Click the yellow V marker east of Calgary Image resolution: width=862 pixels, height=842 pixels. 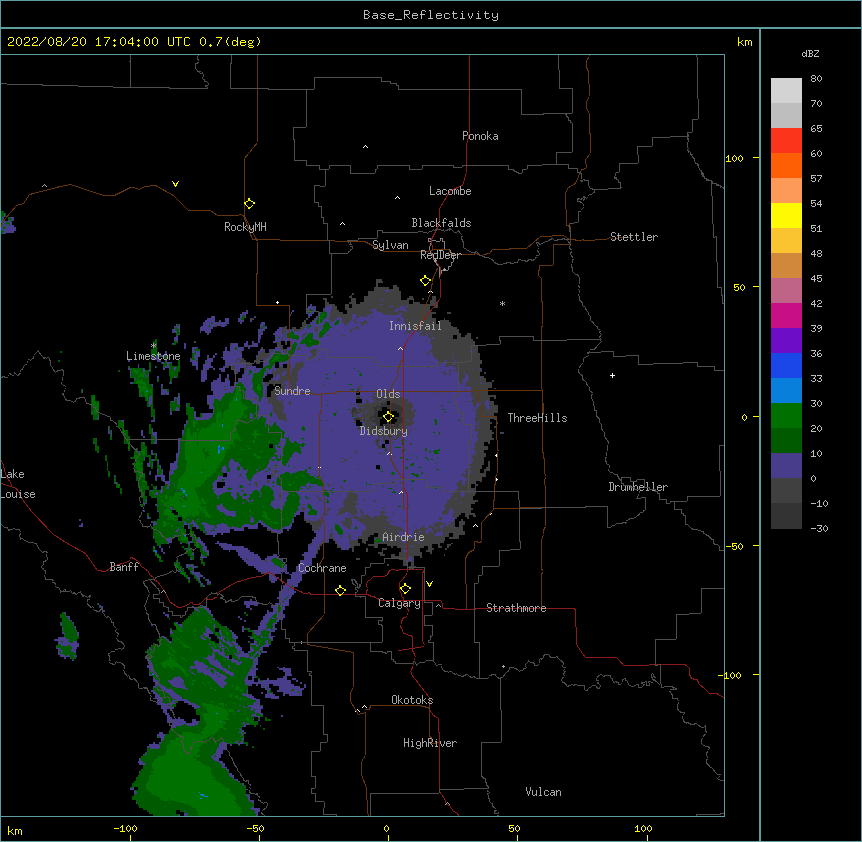pos(429,584)
